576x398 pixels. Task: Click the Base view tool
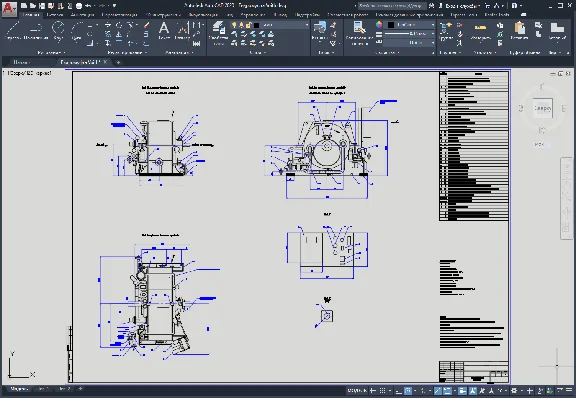[x=557, y=30]
